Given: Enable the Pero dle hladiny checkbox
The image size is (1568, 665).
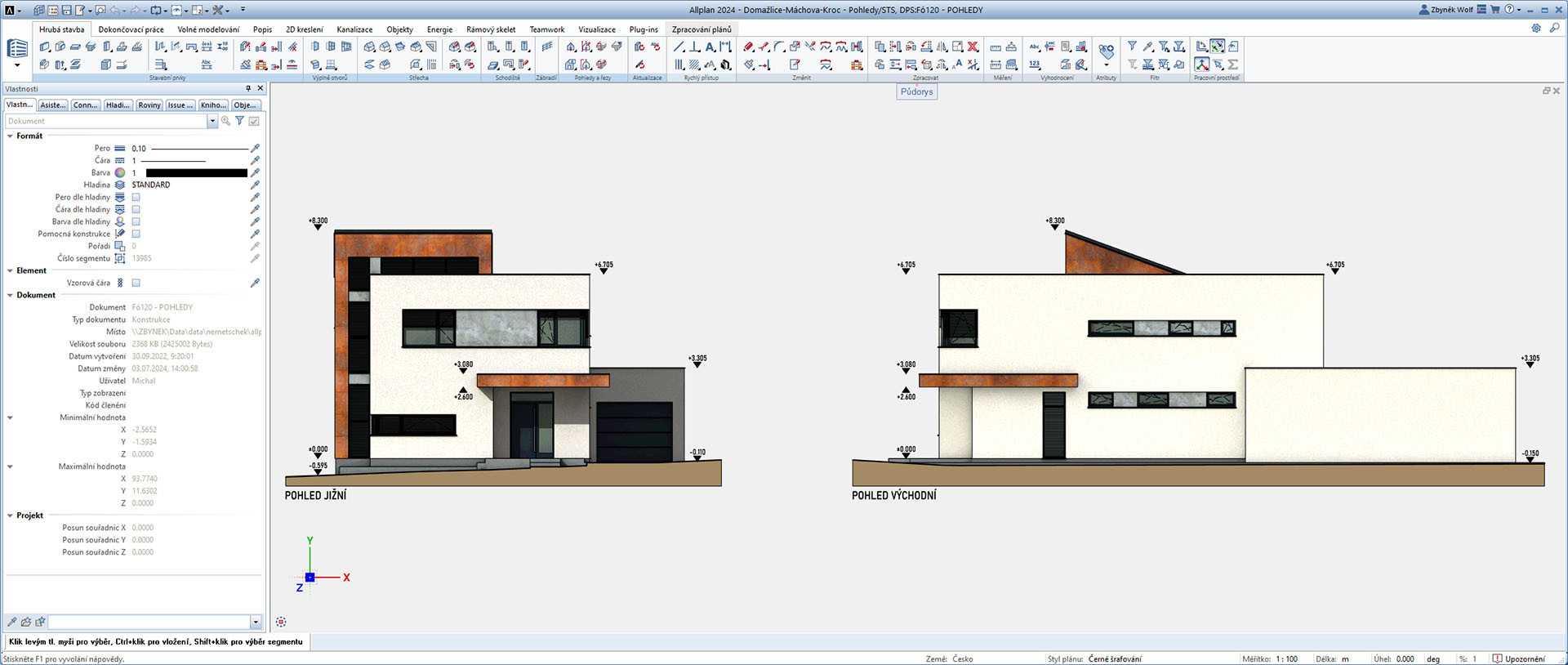Looking at the screenshot, I should (x=136, y=198).
